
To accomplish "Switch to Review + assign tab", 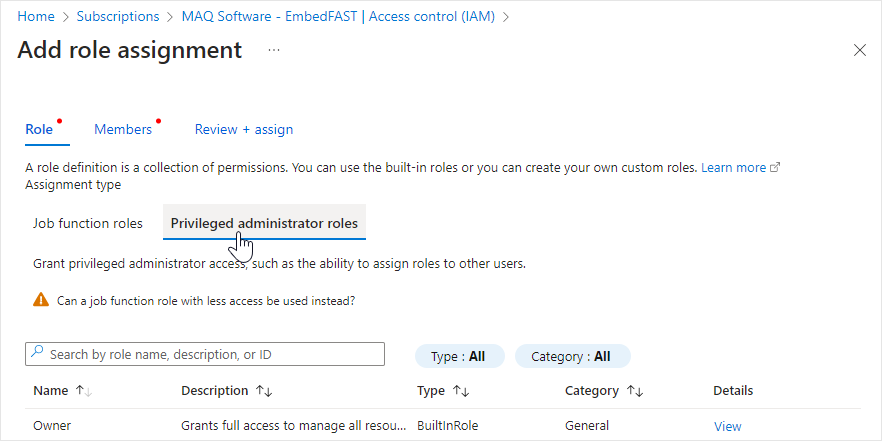I will (x=244, y=129).
